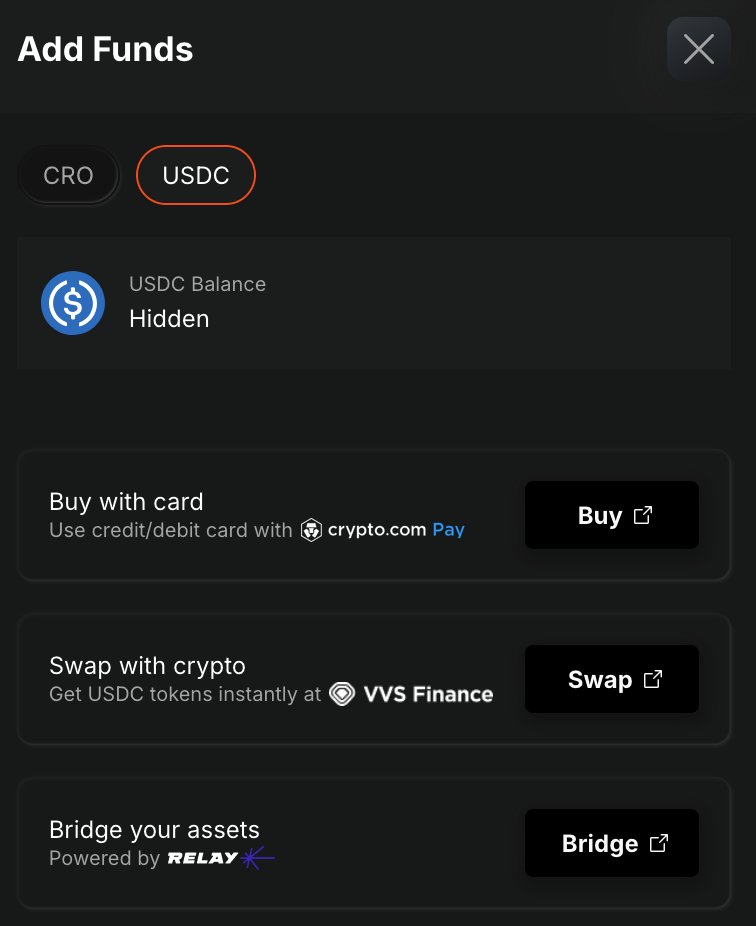
Task: Click the Hidden balance value
Action: (169, 319)
